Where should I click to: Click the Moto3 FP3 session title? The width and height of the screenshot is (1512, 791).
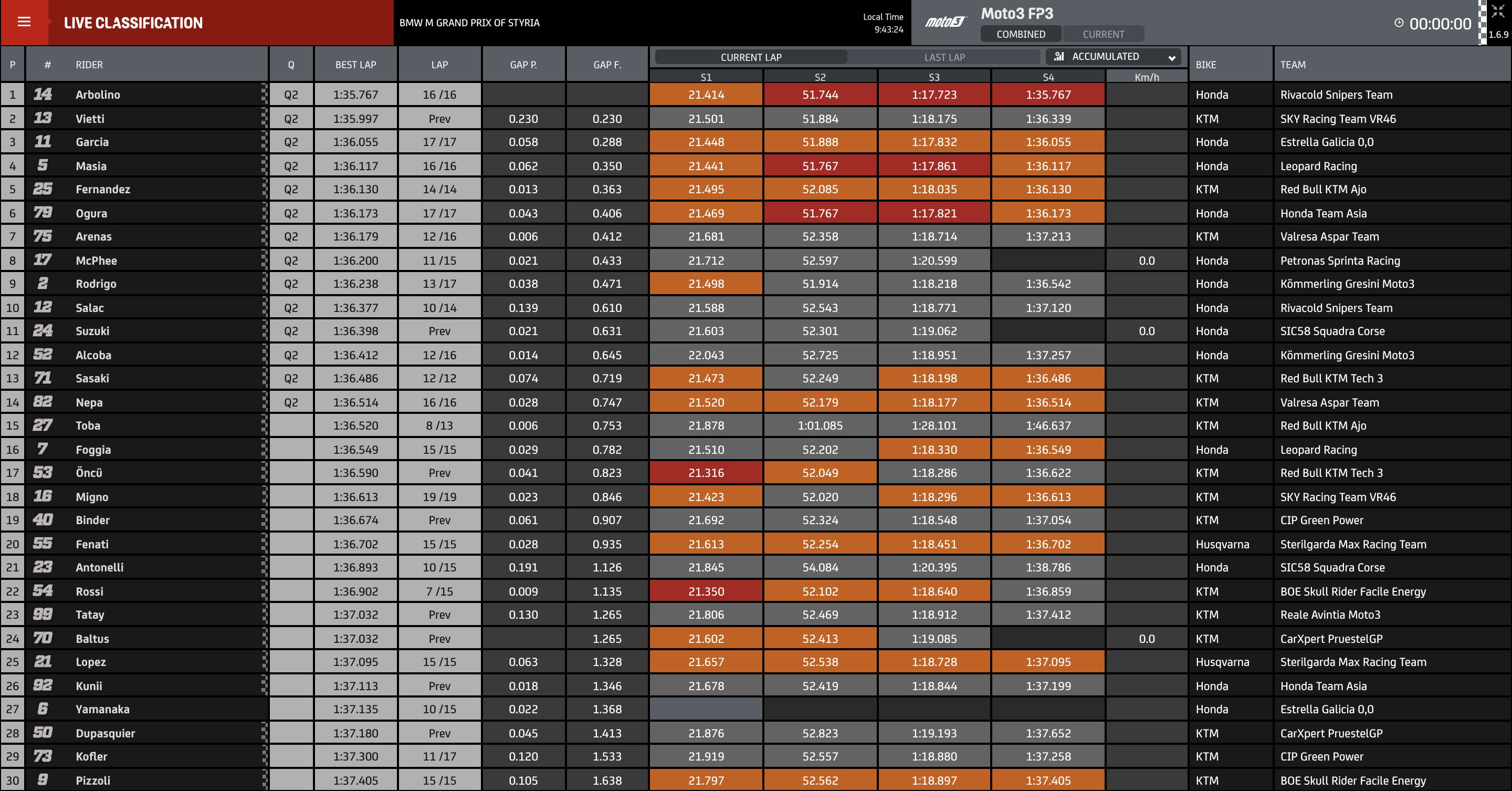pyautogui.click(x=1016, y=14)
